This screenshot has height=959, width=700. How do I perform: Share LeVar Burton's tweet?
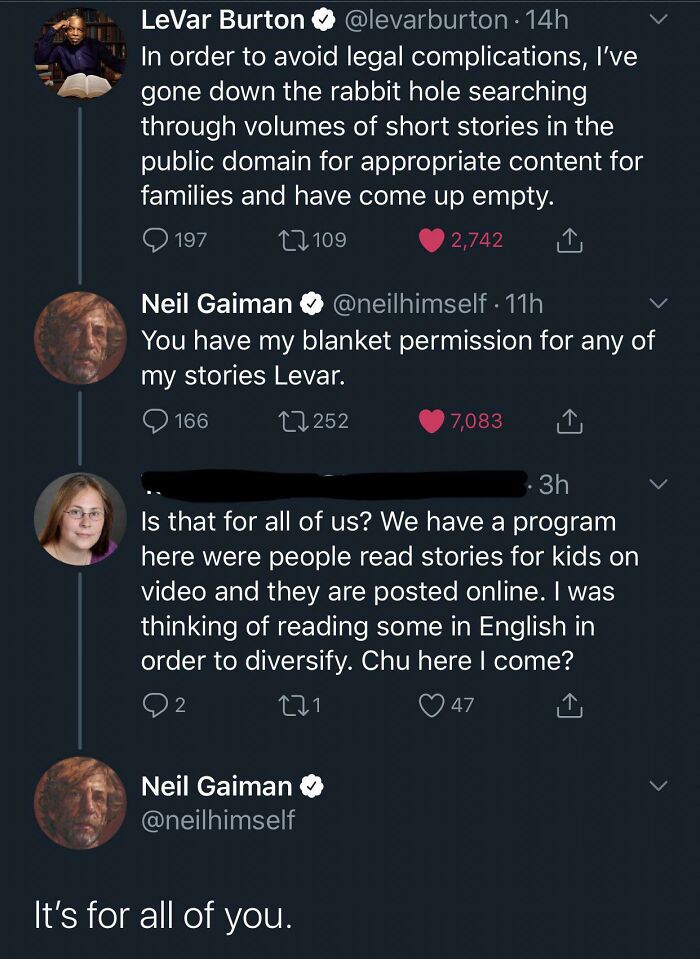pyautogui.click(x=566, y=241)
